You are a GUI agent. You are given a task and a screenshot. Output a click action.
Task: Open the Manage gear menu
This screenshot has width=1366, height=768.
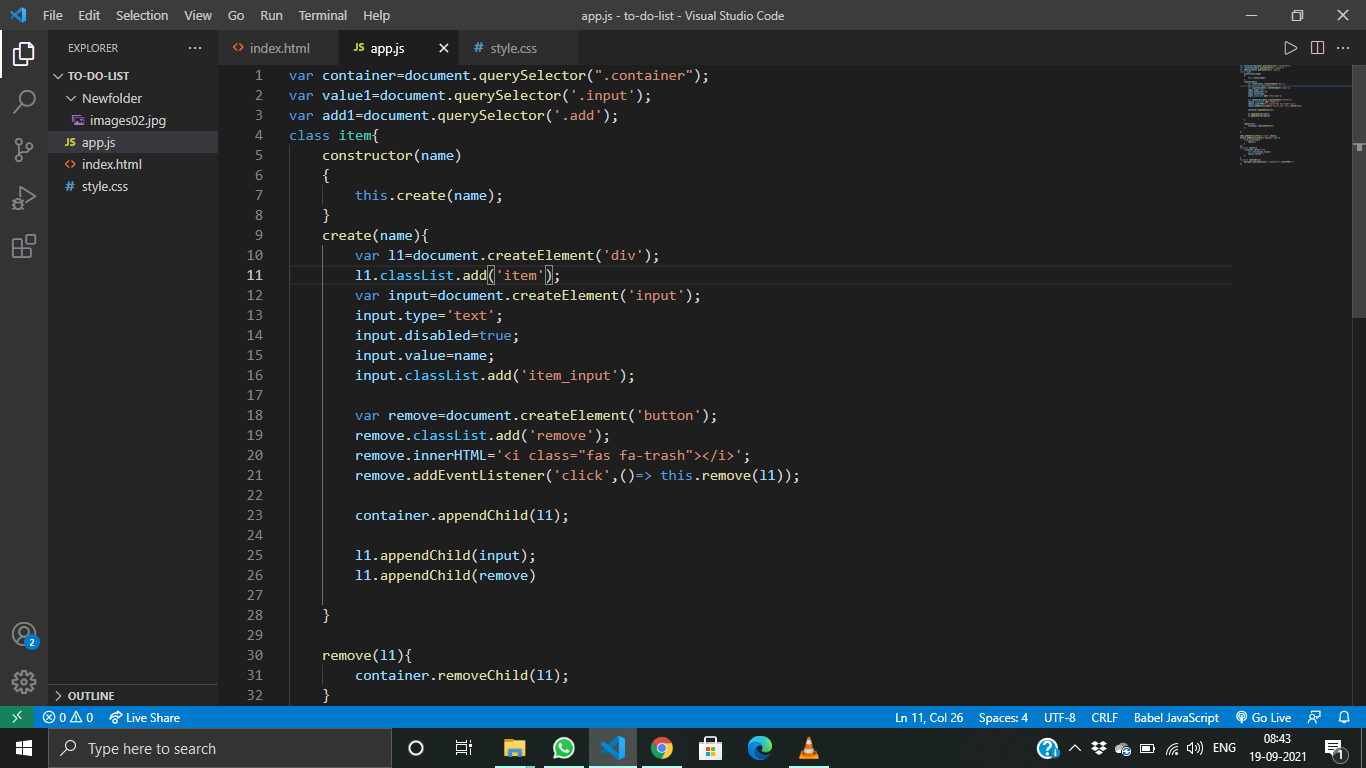pyautogui.click(x=24, y=682)
